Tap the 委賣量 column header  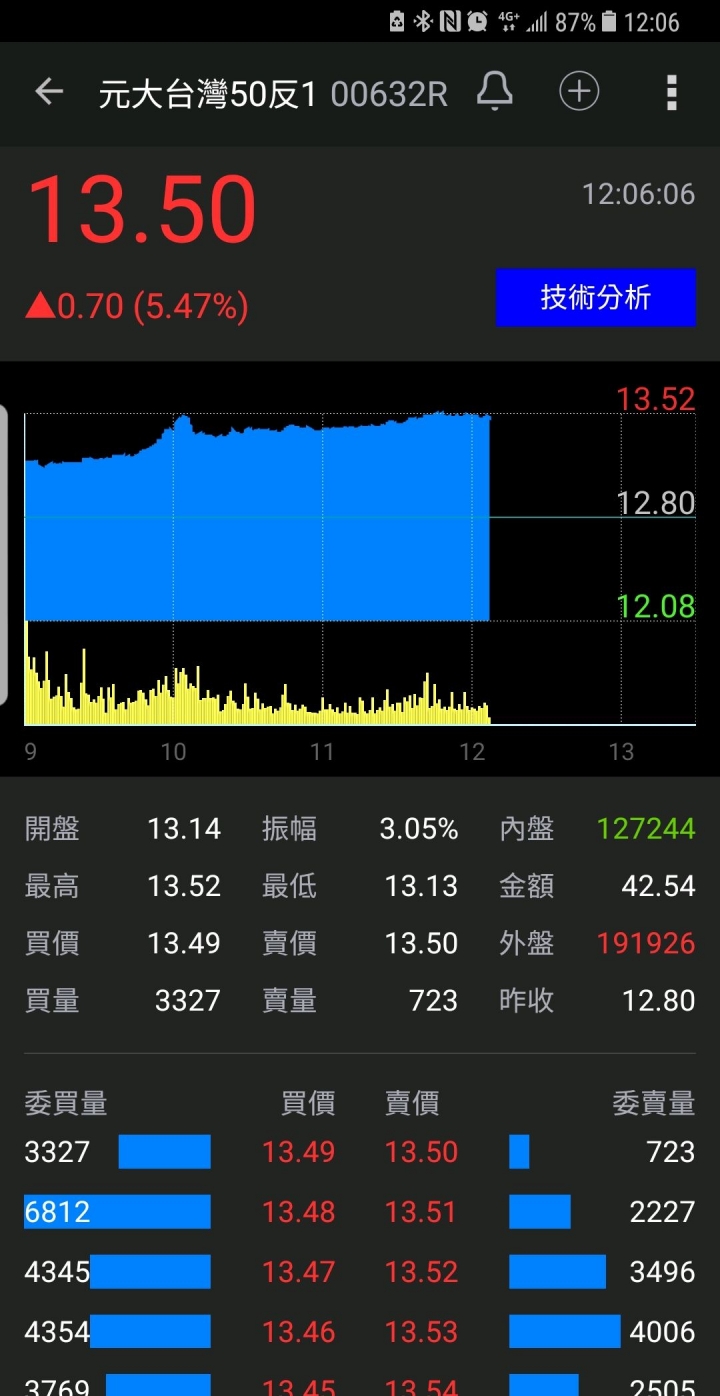654,1103
